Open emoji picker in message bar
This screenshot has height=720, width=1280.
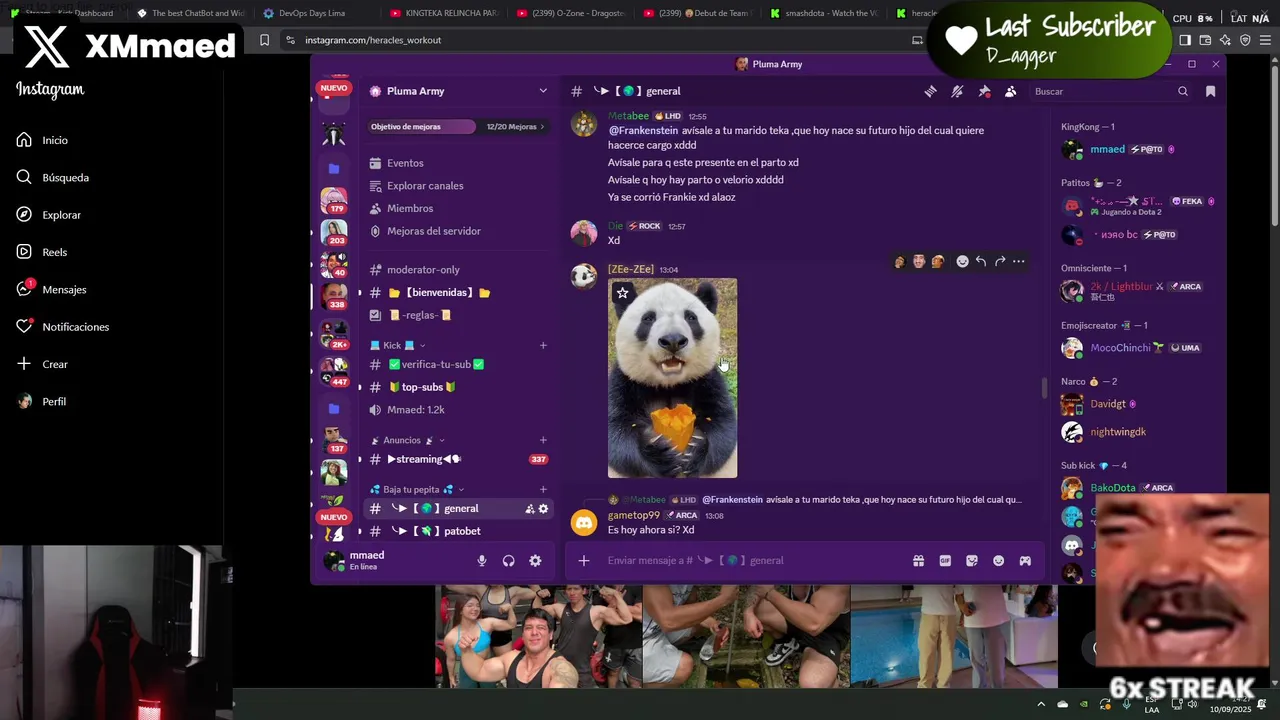click(x=998, y=561)
